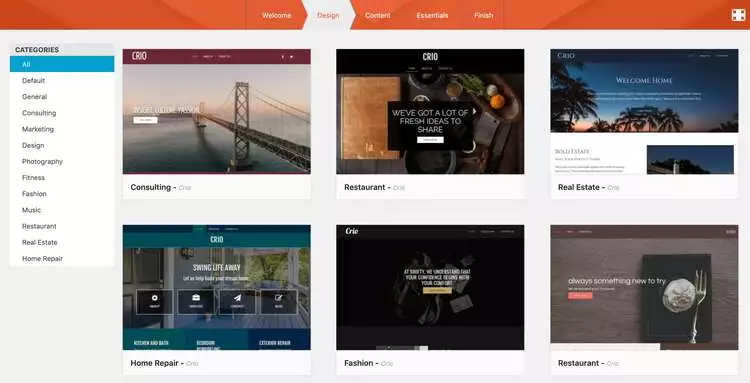Click the 'Home Repair - Crio' title
The width and height of the screenshot is (750, 383).
pyautogui.click(x=164, y=363)
